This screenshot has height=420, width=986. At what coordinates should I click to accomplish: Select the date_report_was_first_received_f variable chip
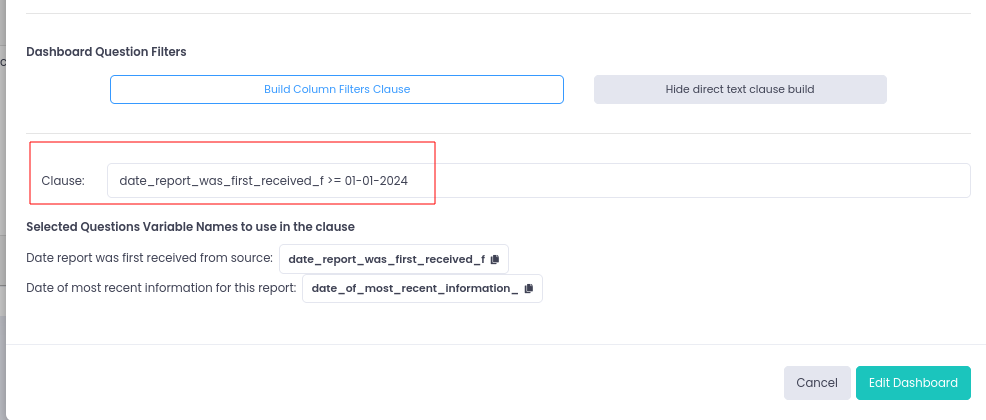click(386, 259)
